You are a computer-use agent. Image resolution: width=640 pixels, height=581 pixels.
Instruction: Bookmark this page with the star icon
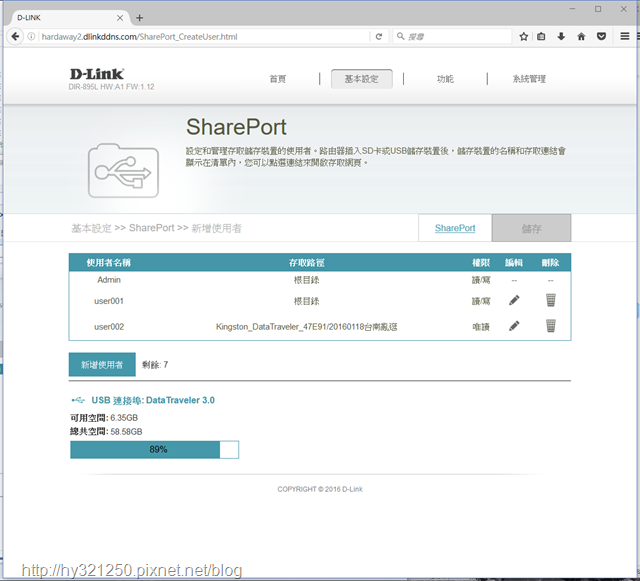click(524, 36)
